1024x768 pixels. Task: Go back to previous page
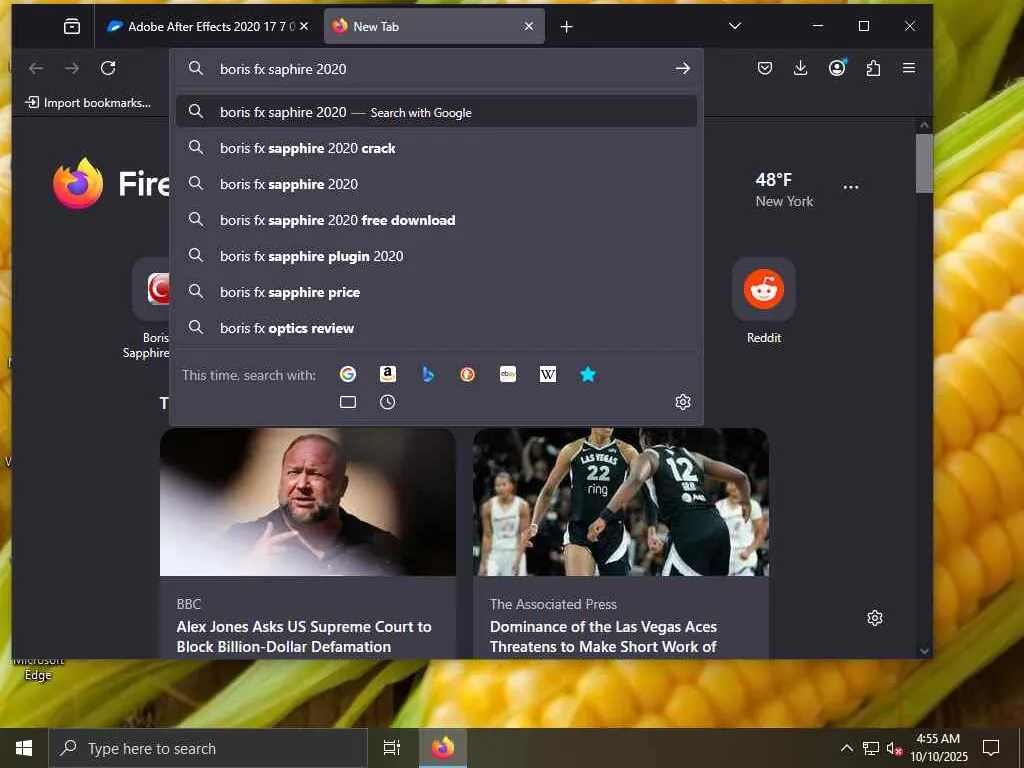pyautogui.click(x=36, y=68)
